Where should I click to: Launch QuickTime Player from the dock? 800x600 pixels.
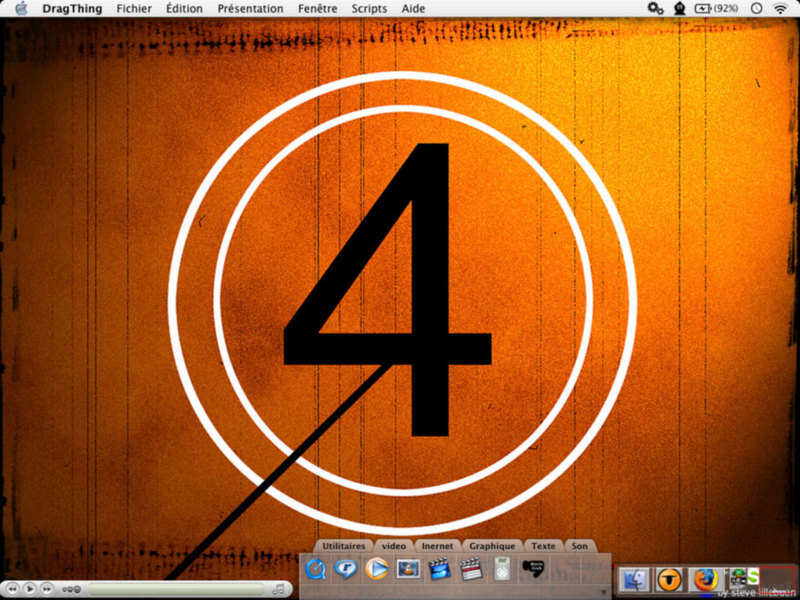(316, 569)
